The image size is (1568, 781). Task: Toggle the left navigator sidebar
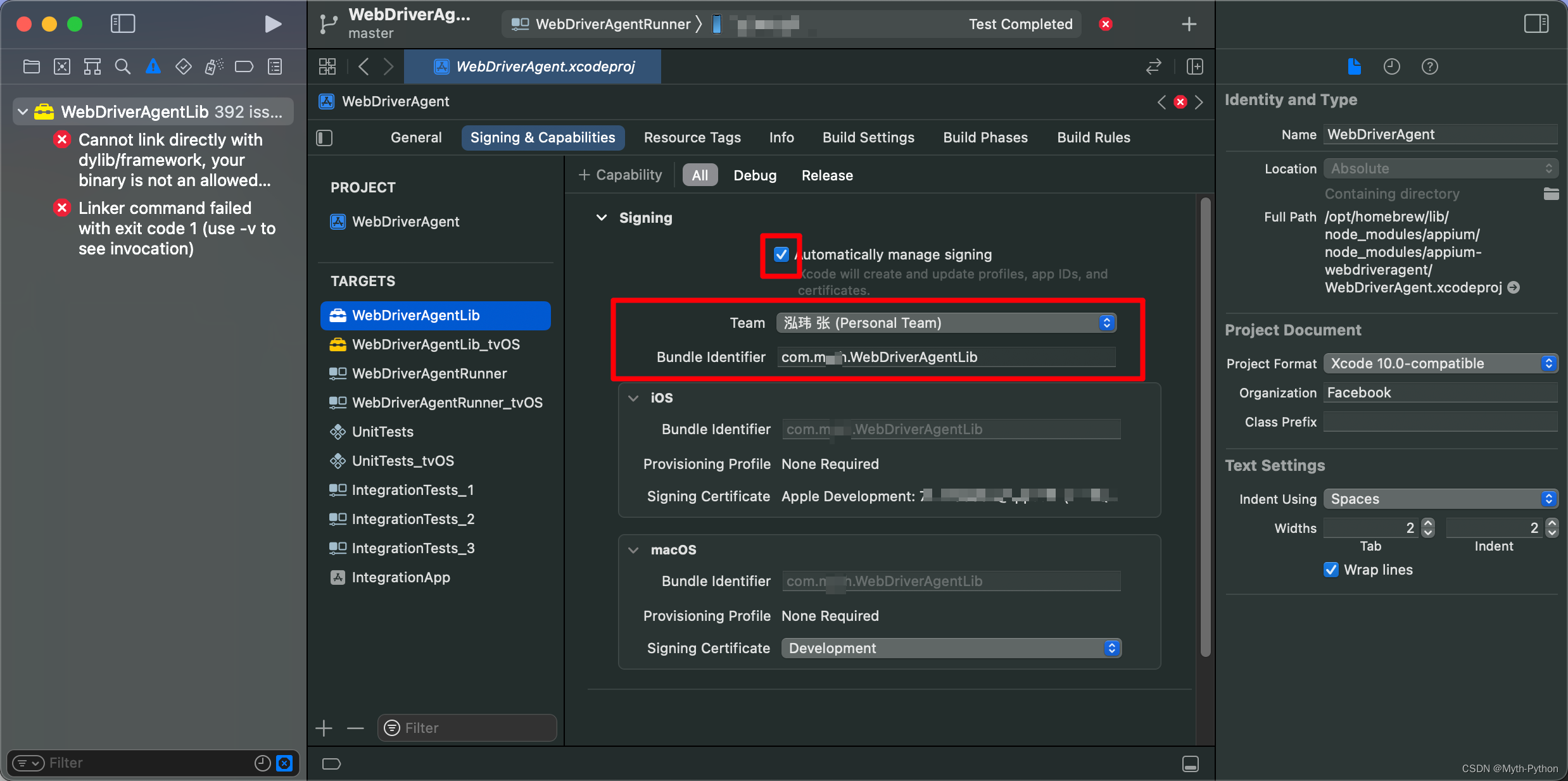(x=122, y=24)
